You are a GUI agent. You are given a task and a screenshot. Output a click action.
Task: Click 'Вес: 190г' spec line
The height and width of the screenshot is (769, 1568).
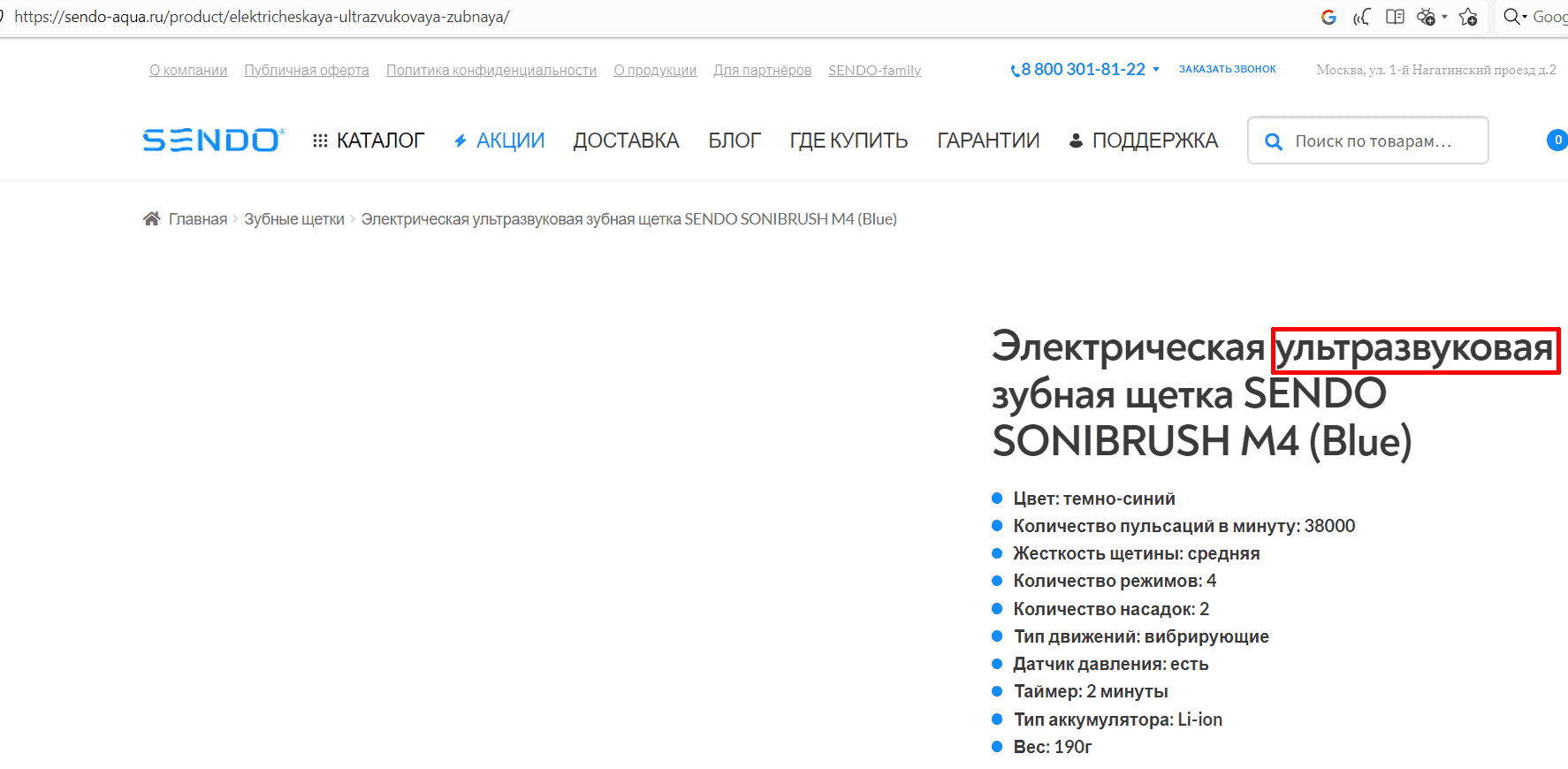click(1053, 747)
